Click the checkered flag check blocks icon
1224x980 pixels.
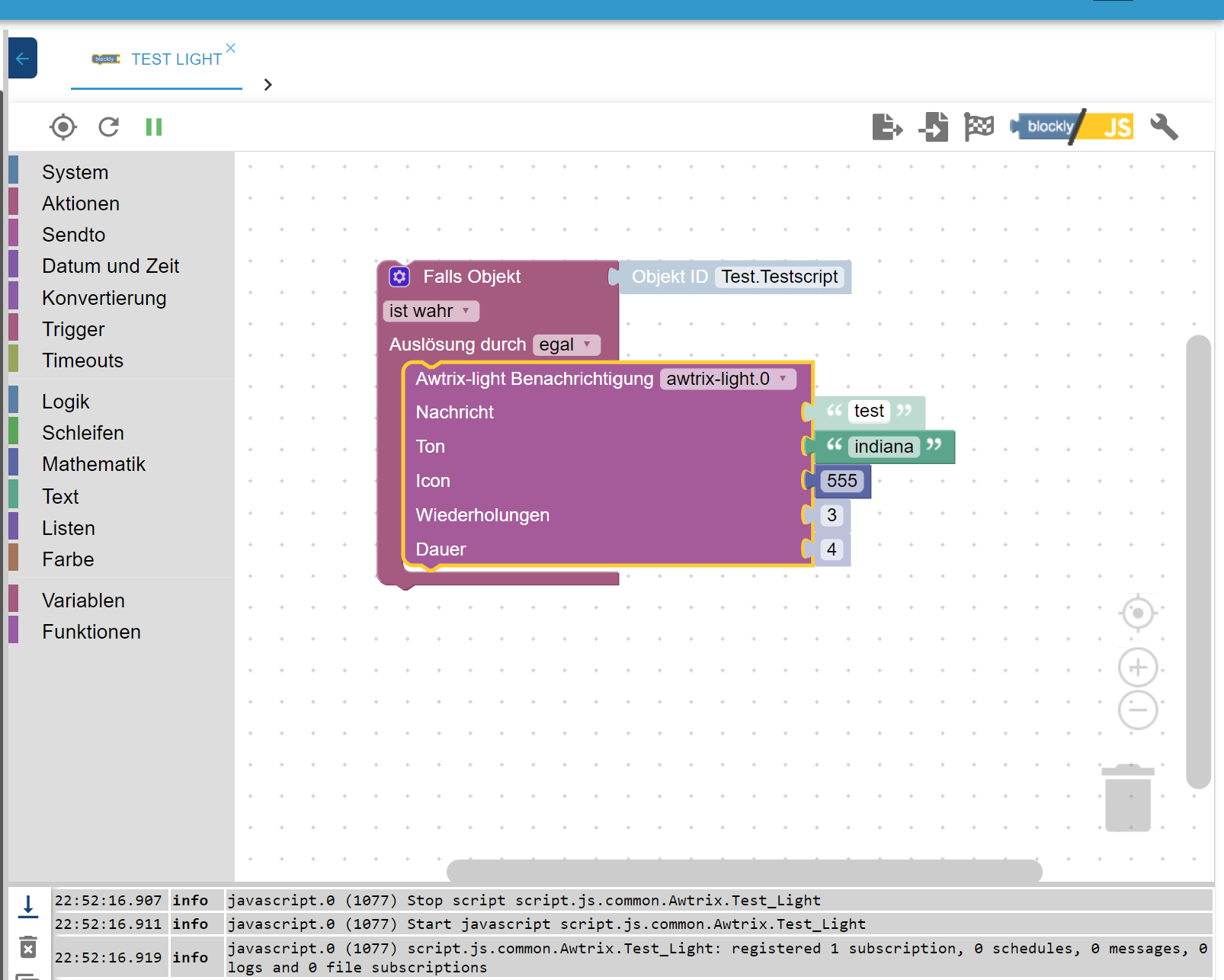979,127
